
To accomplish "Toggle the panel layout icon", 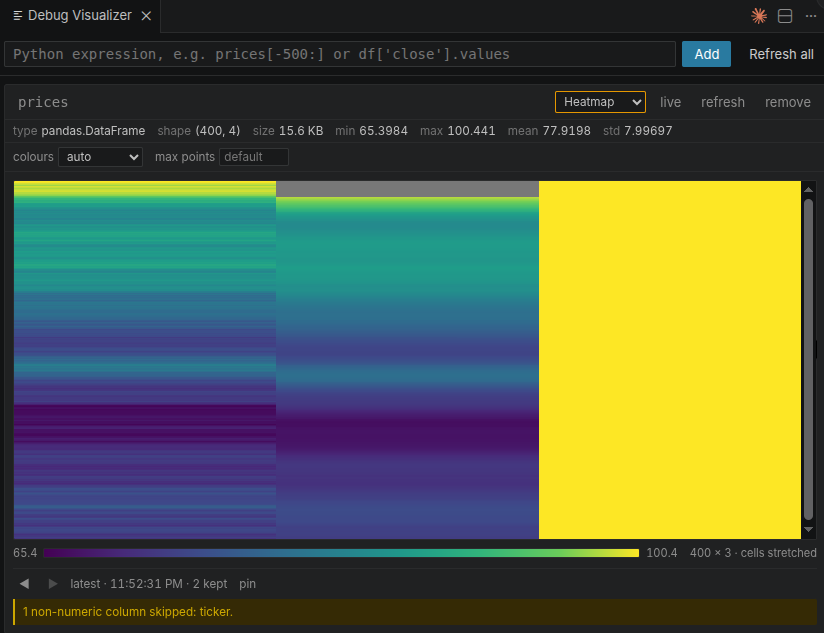I will (x=785, y=16).
